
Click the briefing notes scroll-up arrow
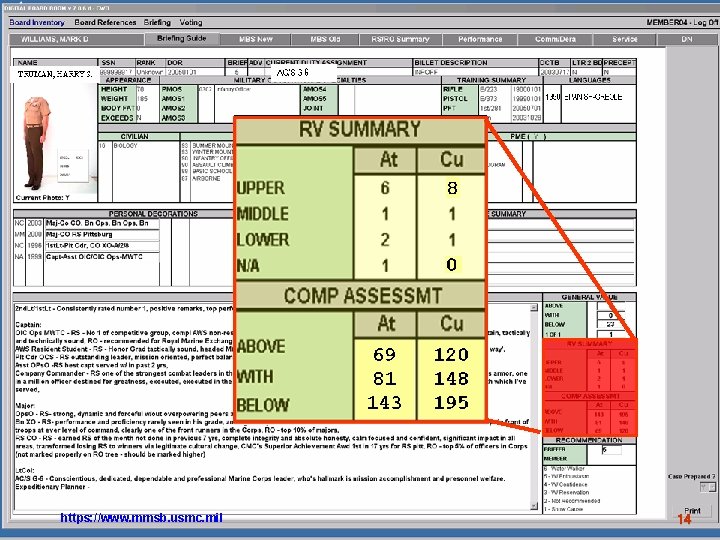click(534, 308)
